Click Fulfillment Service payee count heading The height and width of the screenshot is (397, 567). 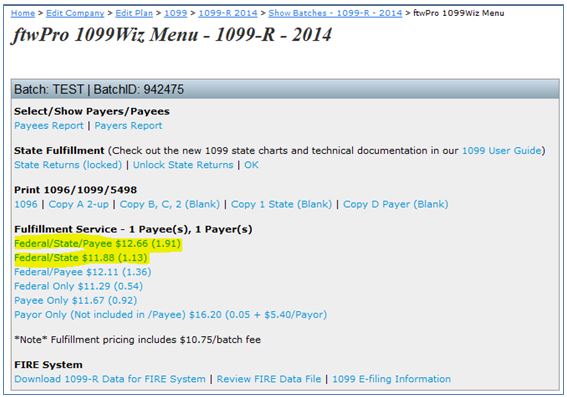pos(133,229)
